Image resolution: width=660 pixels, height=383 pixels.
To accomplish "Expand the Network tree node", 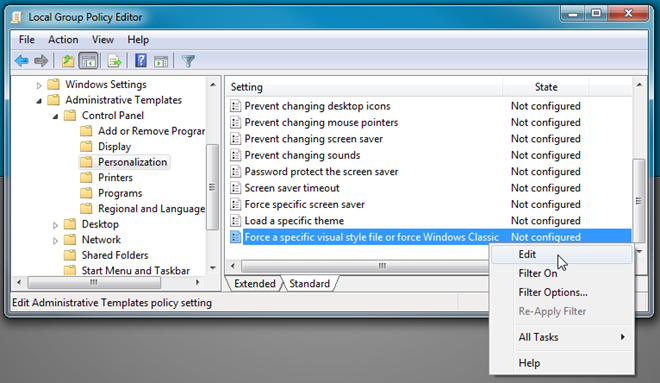I will pyautogui.click(x=55, y=241).
